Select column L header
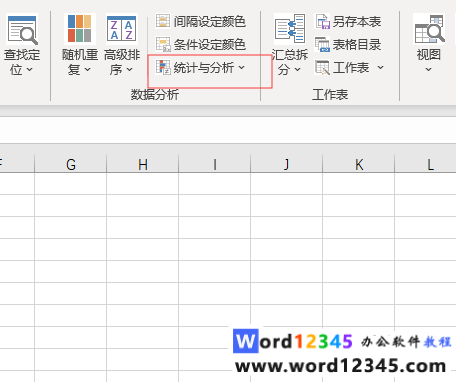Viewport: 456px width, 382px height. 426,163
